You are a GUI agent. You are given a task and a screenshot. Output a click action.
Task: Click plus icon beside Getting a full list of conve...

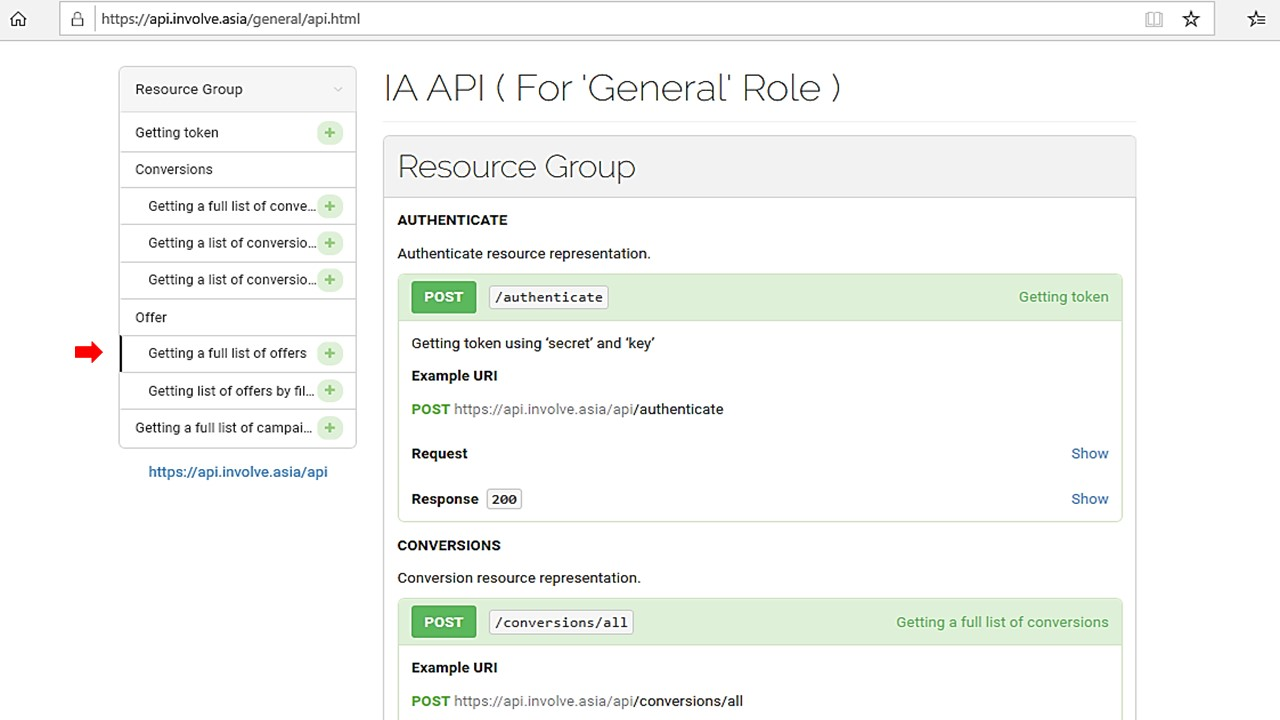(330, 206)
